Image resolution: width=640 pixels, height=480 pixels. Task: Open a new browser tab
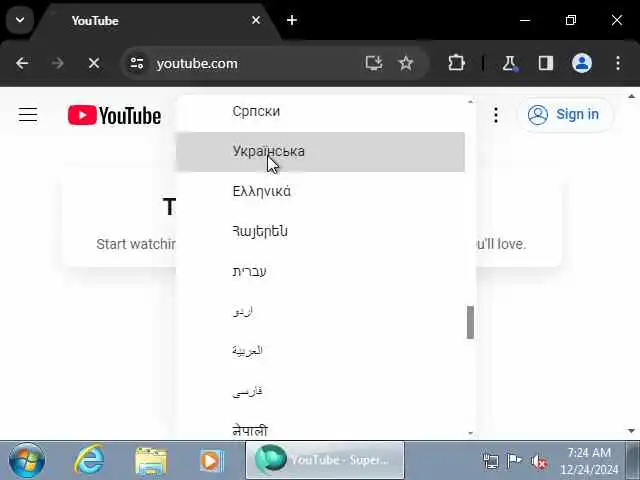(x=292, y=20)
